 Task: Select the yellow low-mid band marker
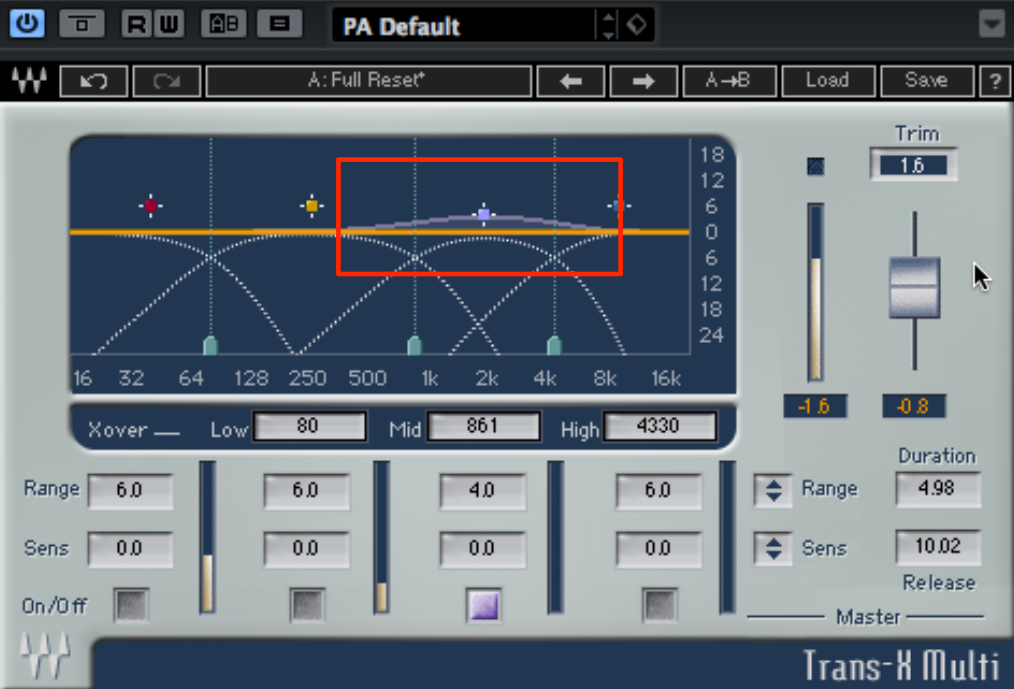(312, 206)
